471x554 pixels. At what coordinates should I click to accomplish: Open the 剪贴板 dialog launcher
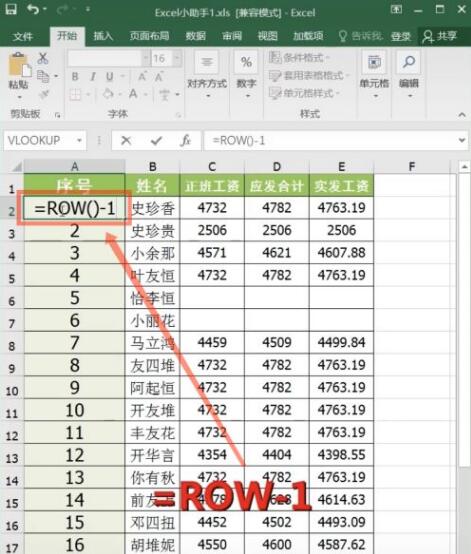[58, 114]
